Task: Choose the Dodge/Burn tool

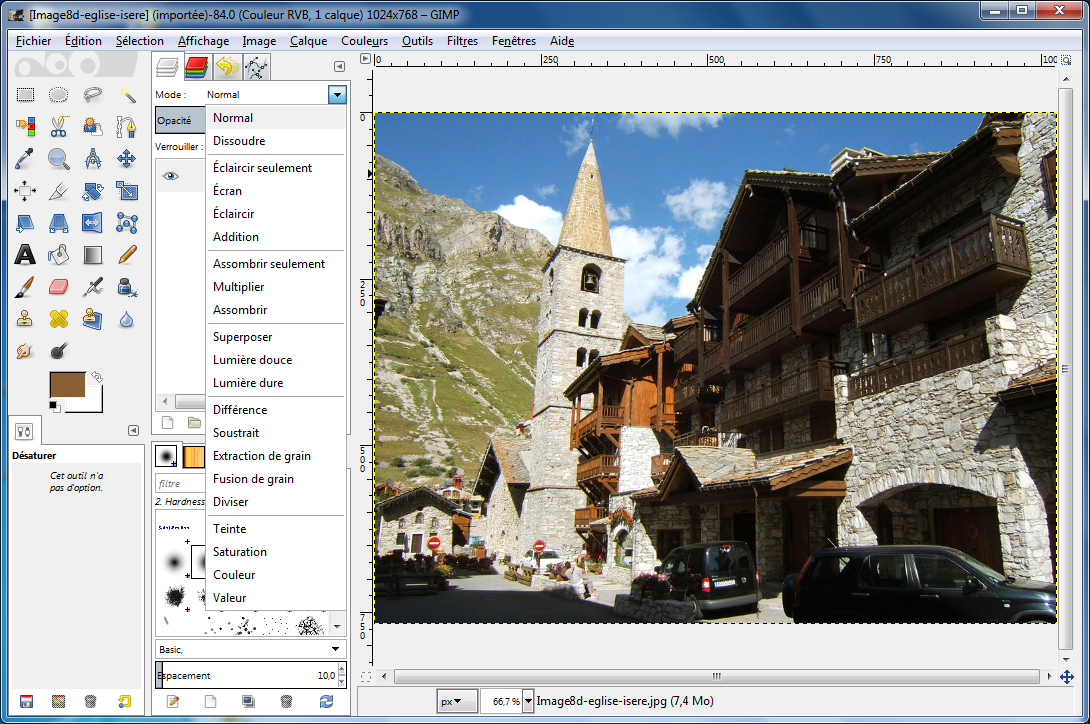Action: [58, 351]
